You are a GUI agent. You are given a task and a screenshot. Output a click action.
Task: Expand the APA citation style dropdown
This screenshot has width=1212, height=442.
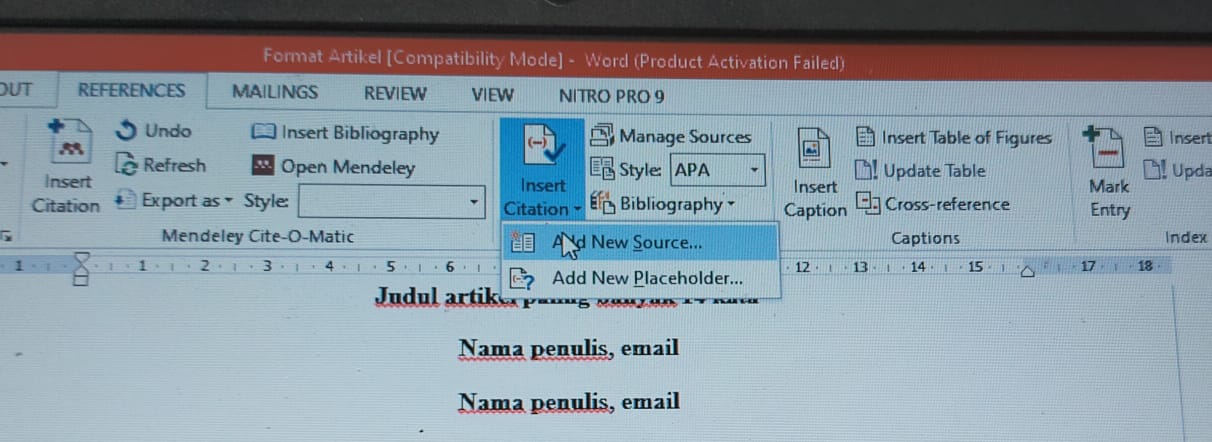754,170
